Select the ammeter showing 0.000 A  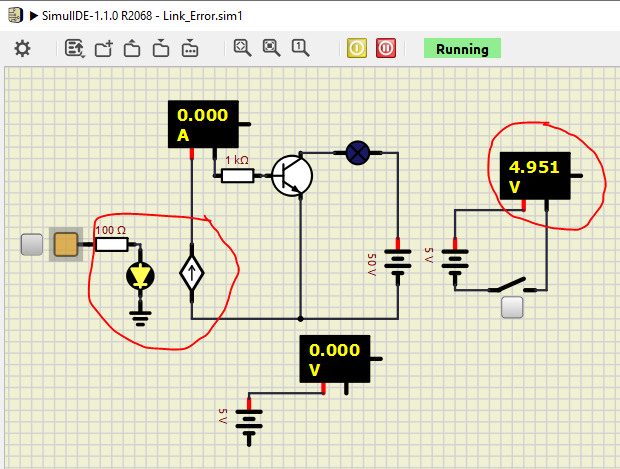201,124
